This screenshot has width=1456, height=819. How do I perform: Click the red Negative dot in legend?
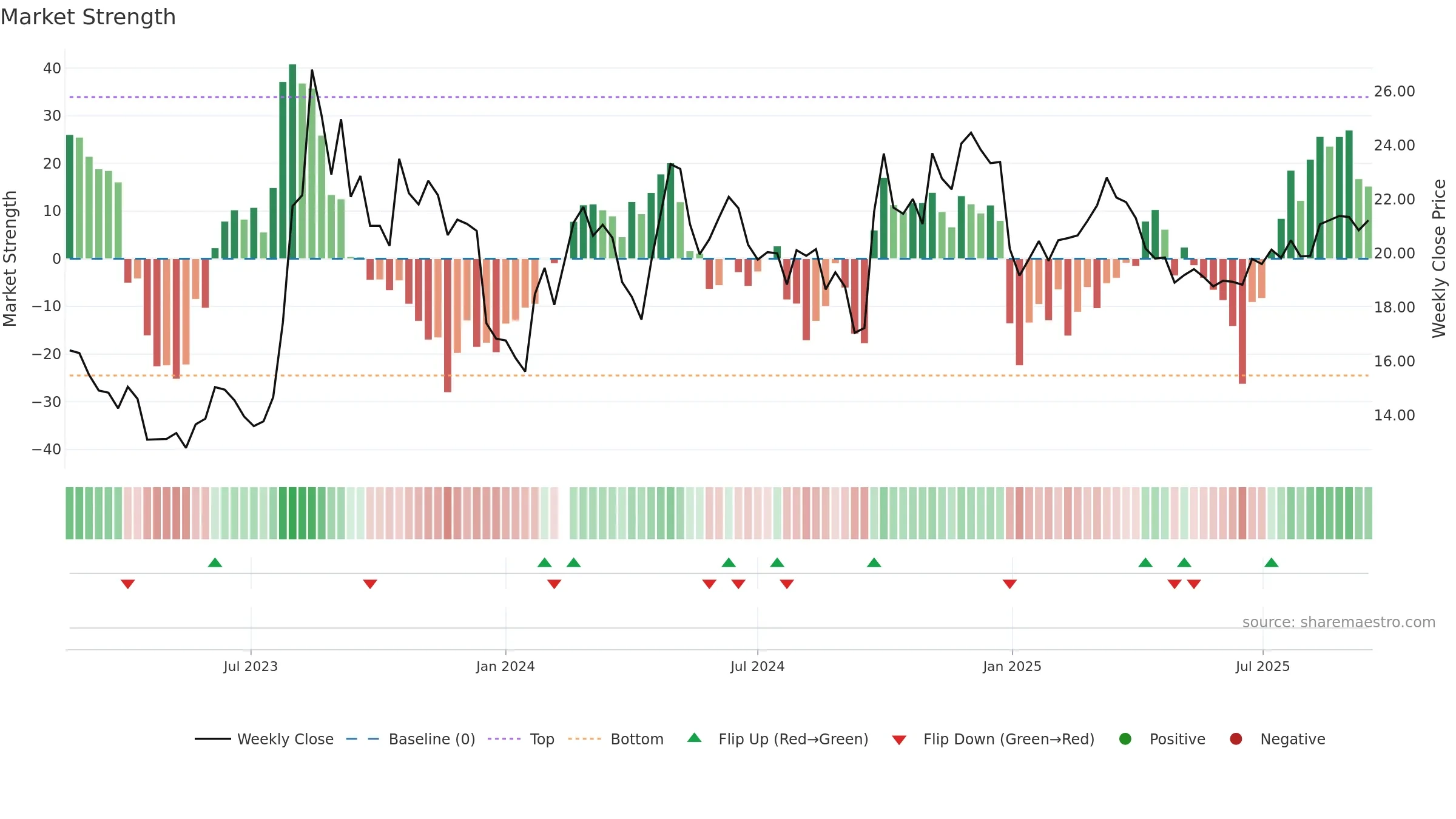(1236, 739)
